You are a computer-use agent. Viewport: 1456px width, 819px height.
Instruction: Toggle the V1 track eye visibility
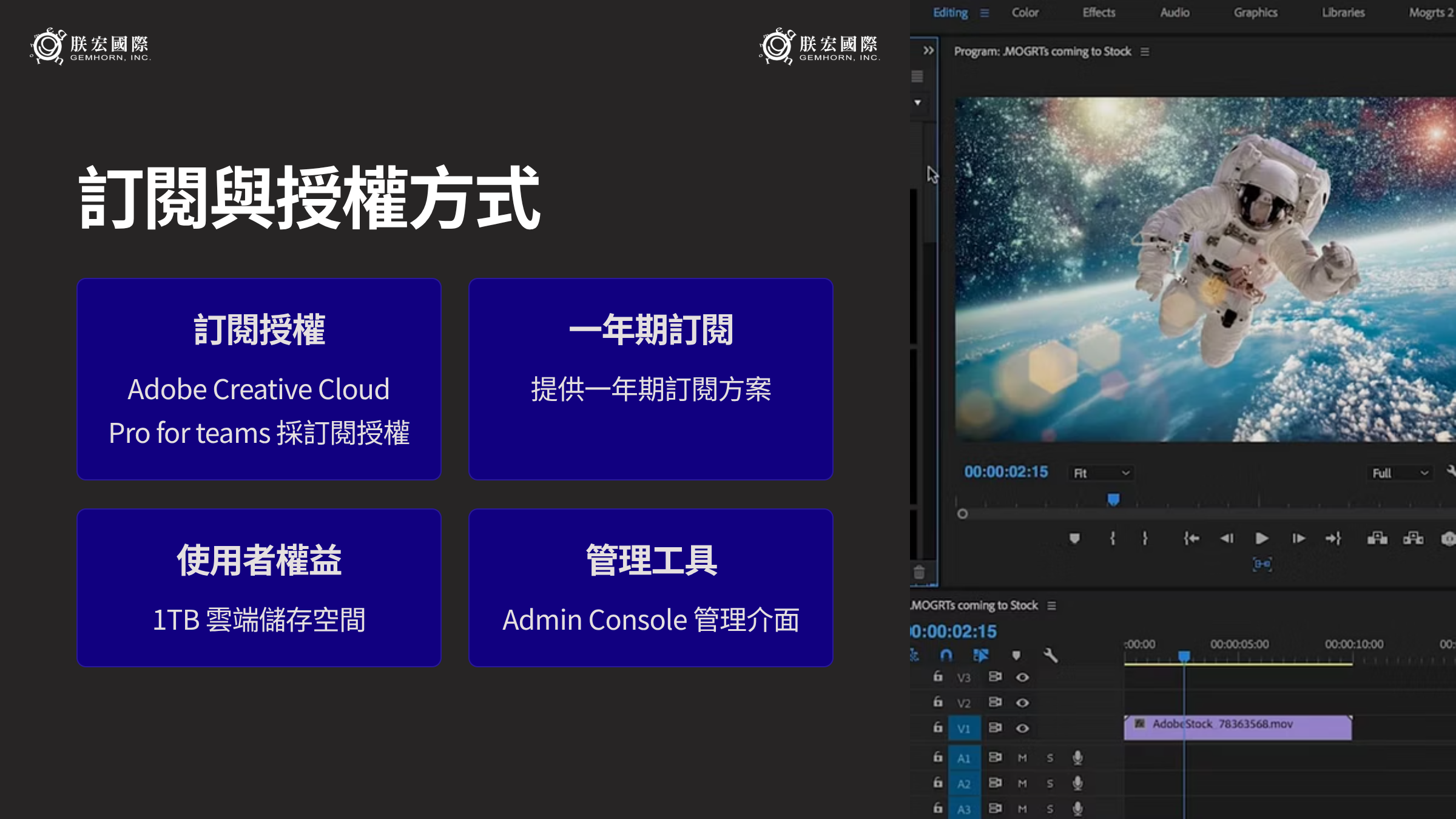click(x=1022, y=728)
